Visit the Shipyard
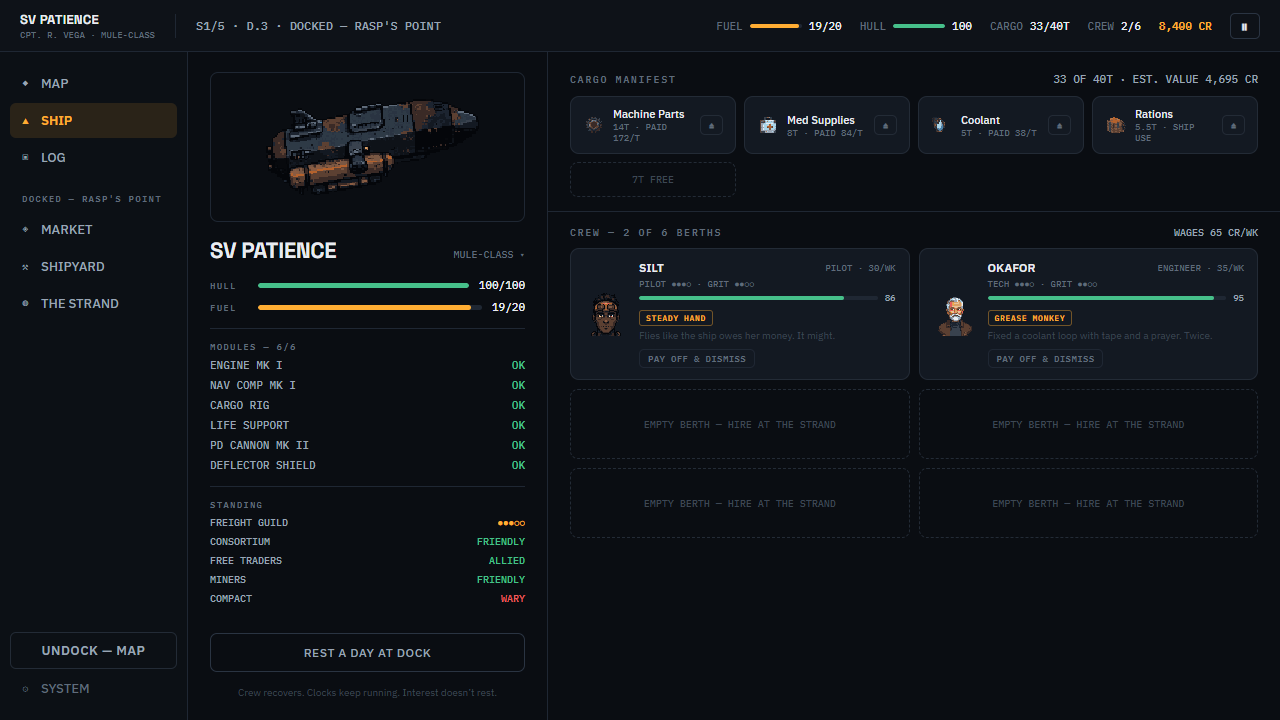The height and width of the screenshot is (720, 1280). [x=94, y=267]
